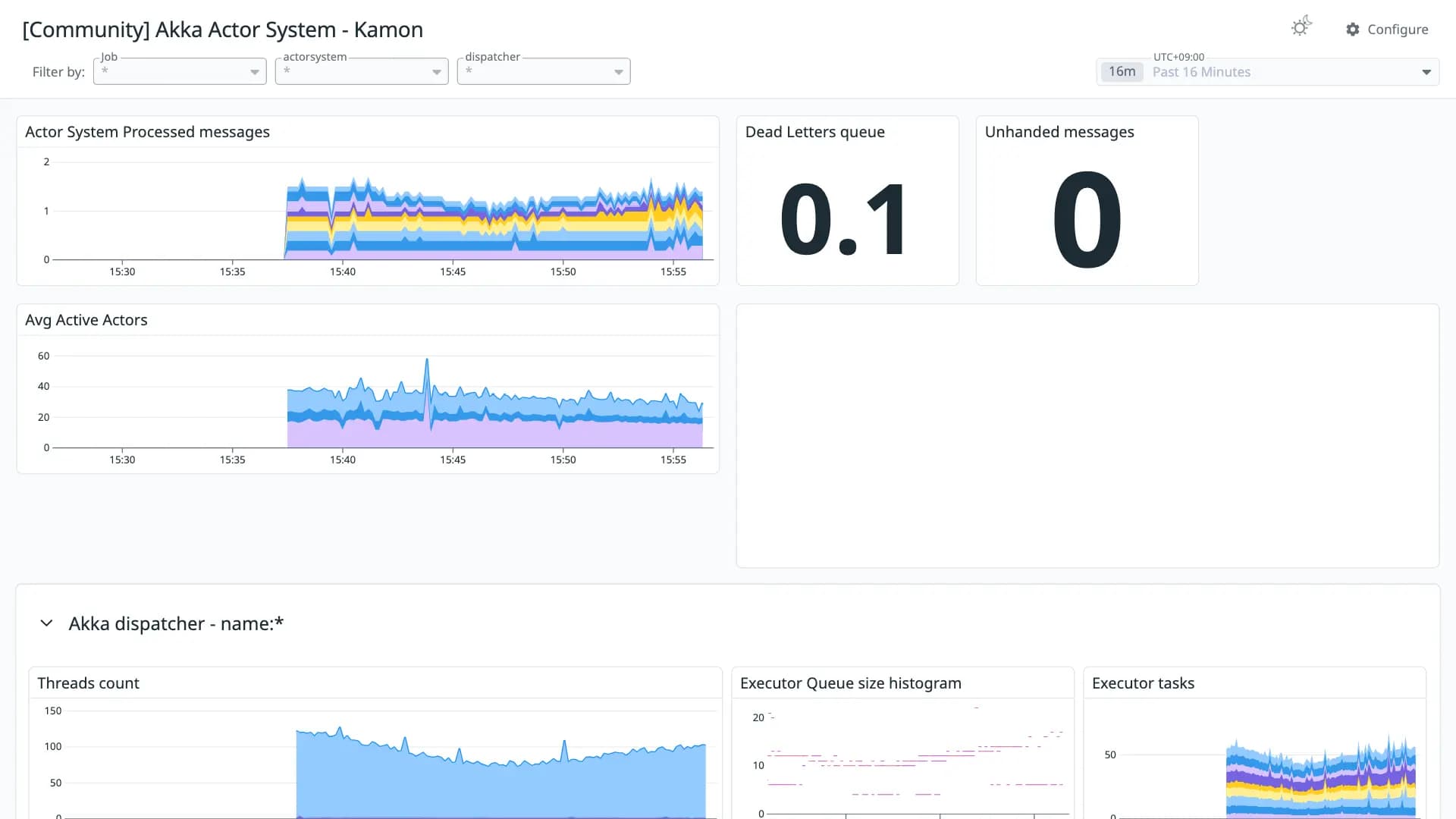Click the Dead Letters queue widget title

click(x=815, y=132)
